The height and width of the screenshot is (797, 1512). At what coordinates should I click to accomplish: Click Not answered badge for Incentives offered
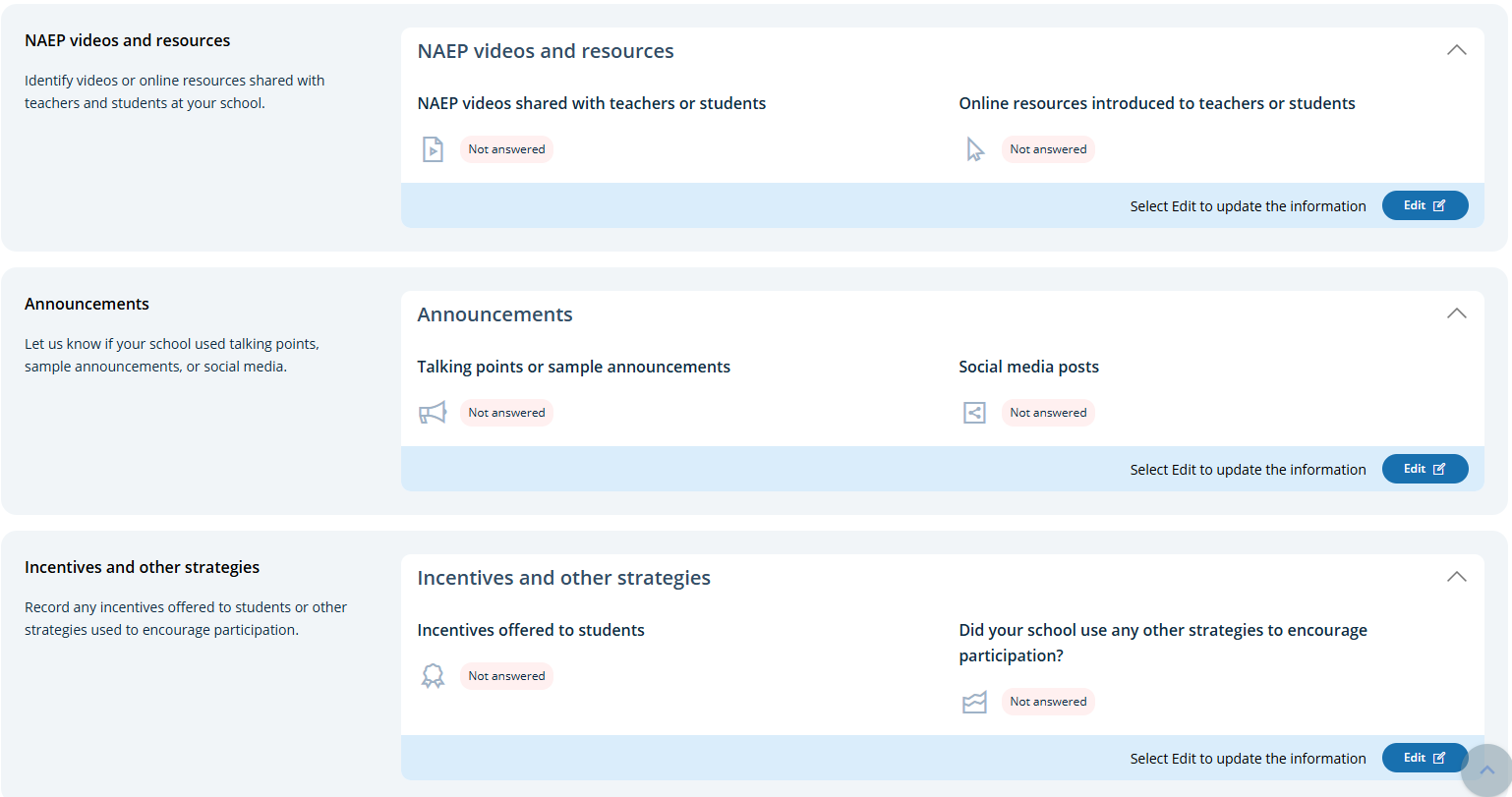point(506,676)
